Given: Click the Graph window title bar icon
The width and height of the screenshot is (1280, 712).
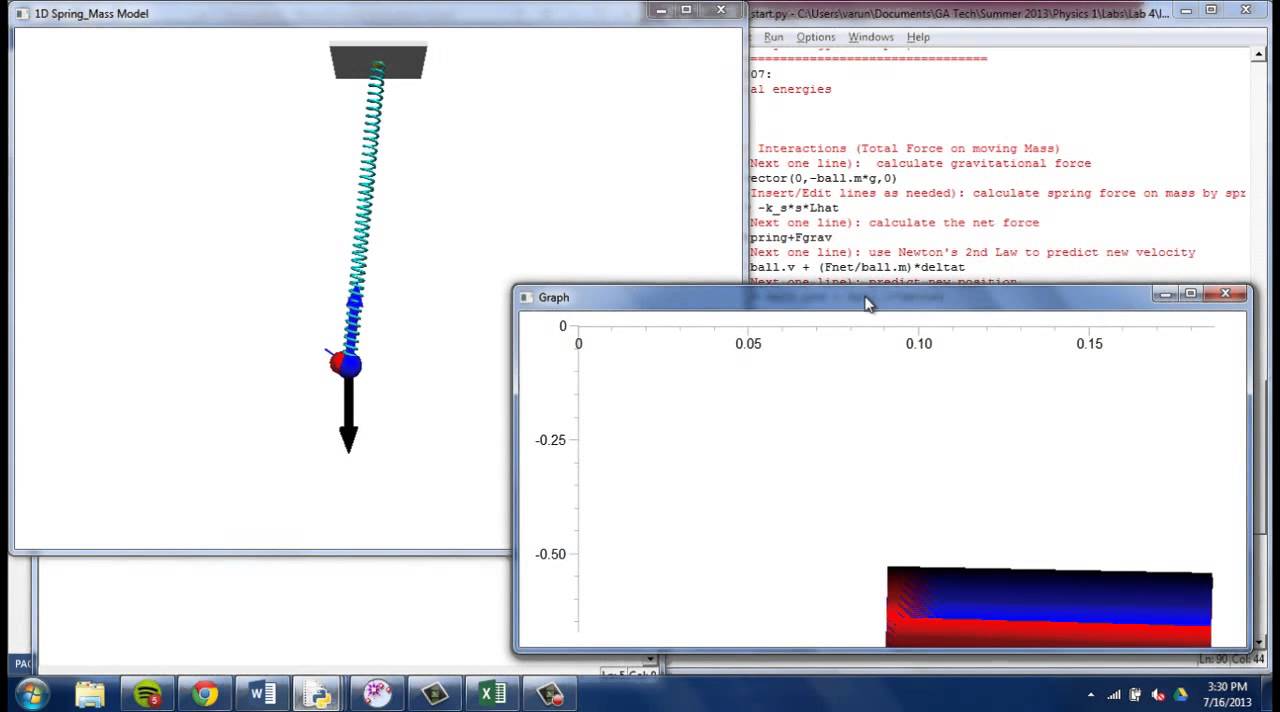Looking at the screenshot, I should click(527, 297).
